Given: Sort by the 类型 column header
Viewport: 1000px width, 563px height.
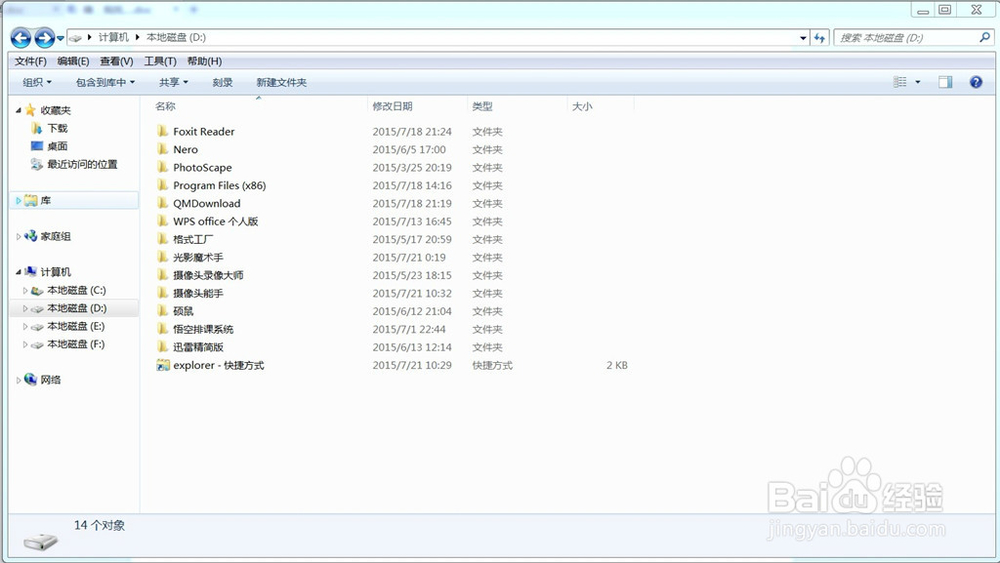Looking at the screenshot, I should (482, 106).
